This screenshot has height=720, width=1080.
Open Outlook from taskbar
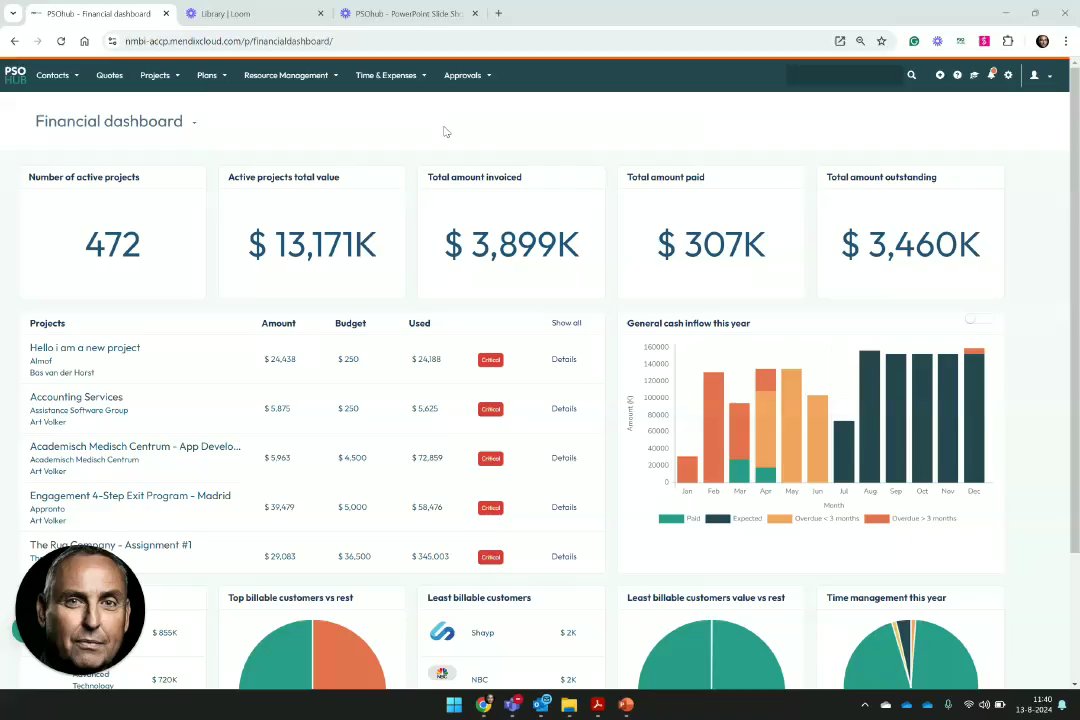tap(541, 704)
